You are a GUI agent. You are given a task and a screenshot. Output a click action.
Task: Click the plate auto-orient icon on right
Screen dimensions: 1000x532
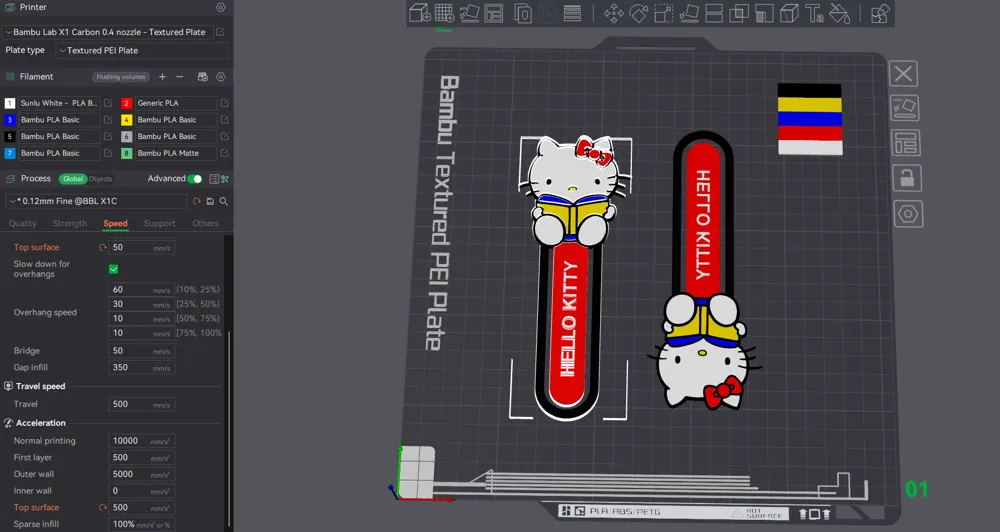[905, 108]
